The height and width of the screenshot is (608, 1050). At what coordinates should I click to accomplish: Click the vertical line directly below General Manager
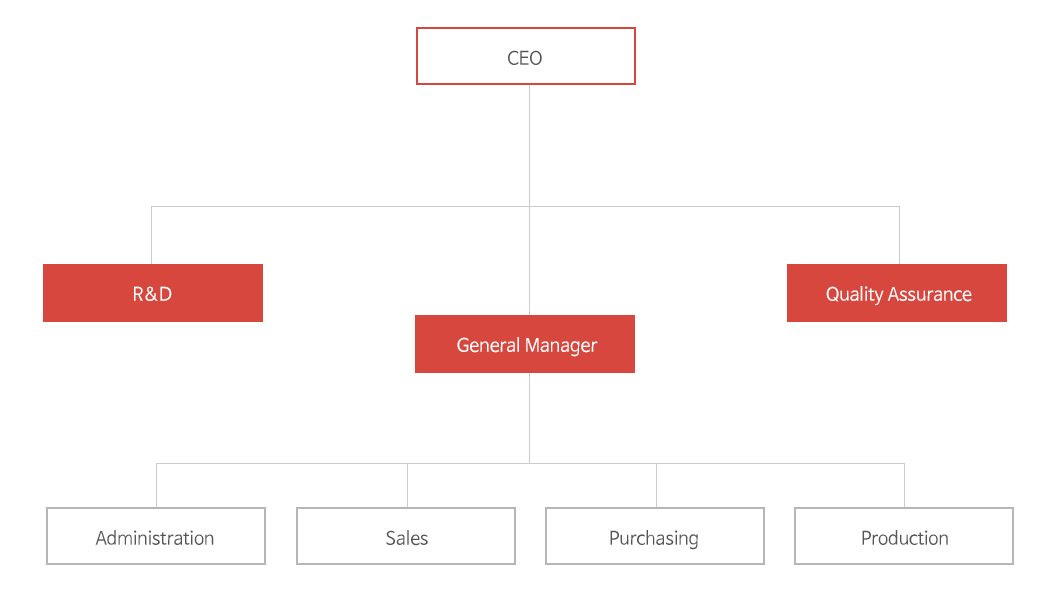(530, 418)
